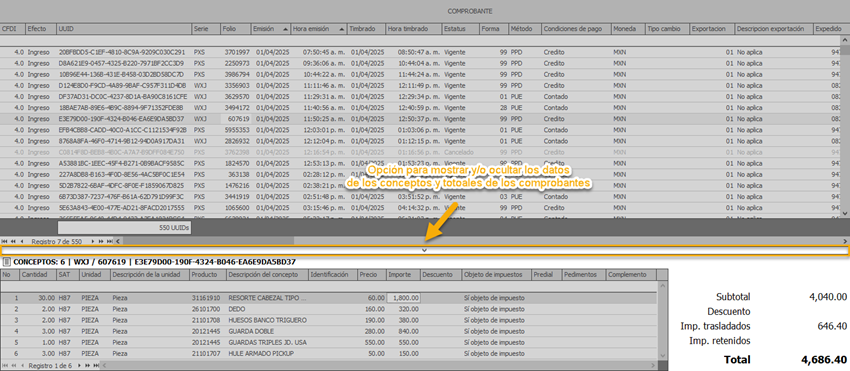Click the Folio column header
Screen dimensions: 850x371
click(236, 29)
